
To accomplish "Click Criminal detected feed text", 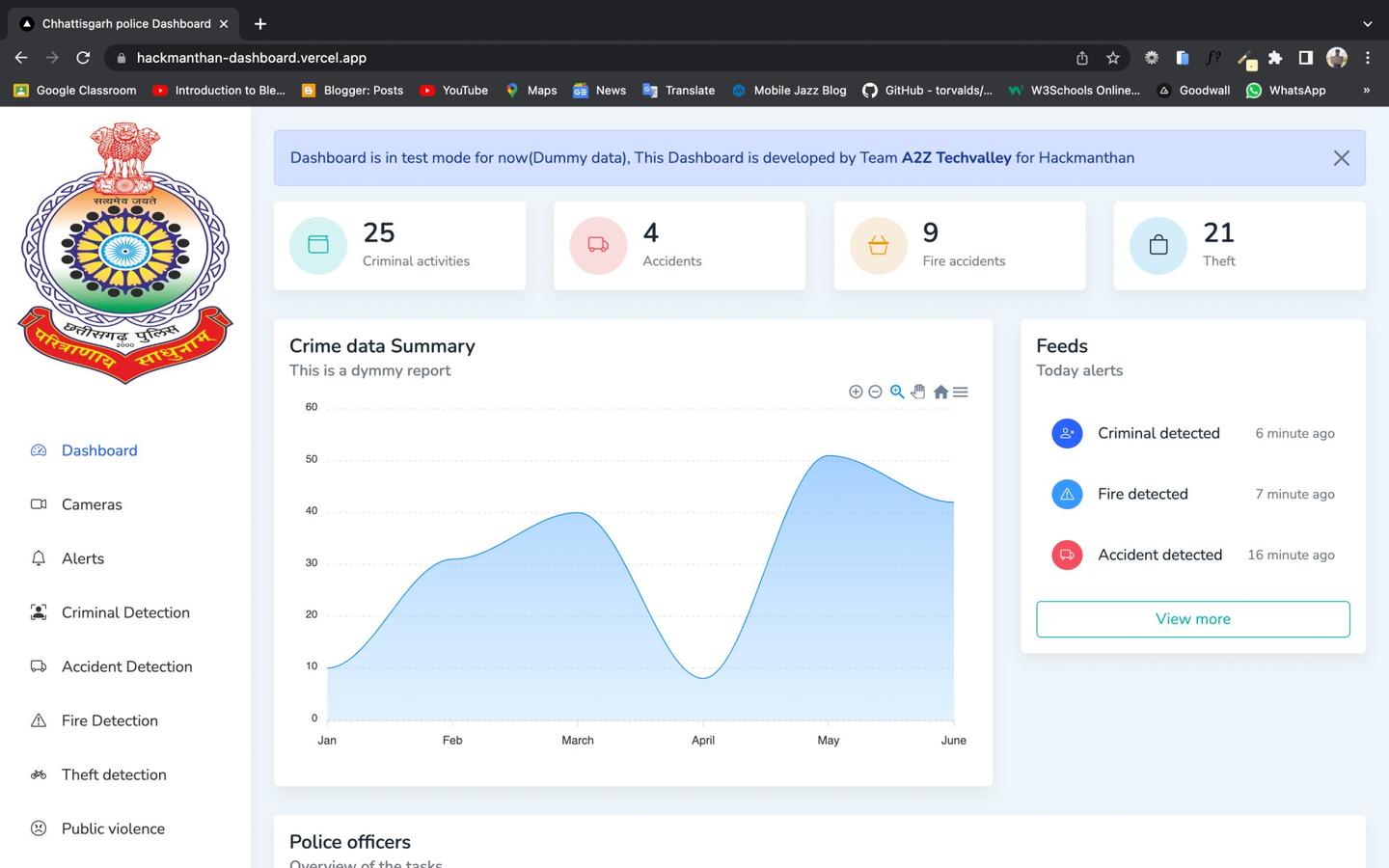I will 1158,433.
